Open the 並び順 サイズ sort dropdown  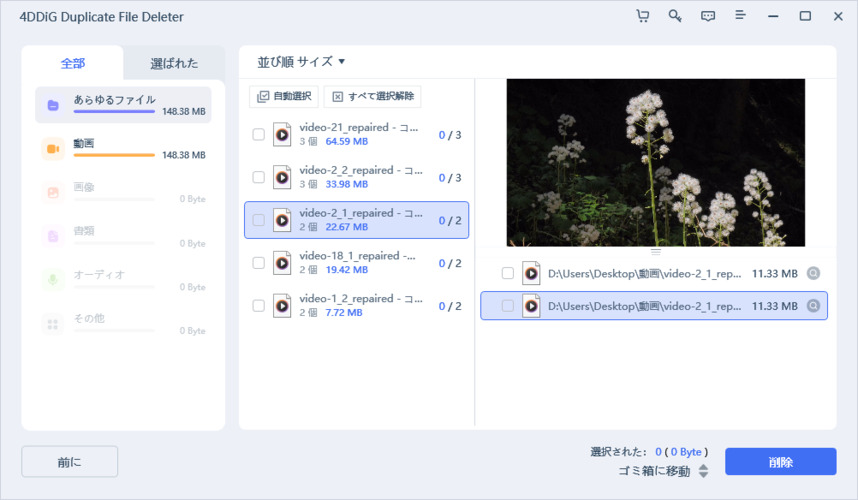[301, 62]
